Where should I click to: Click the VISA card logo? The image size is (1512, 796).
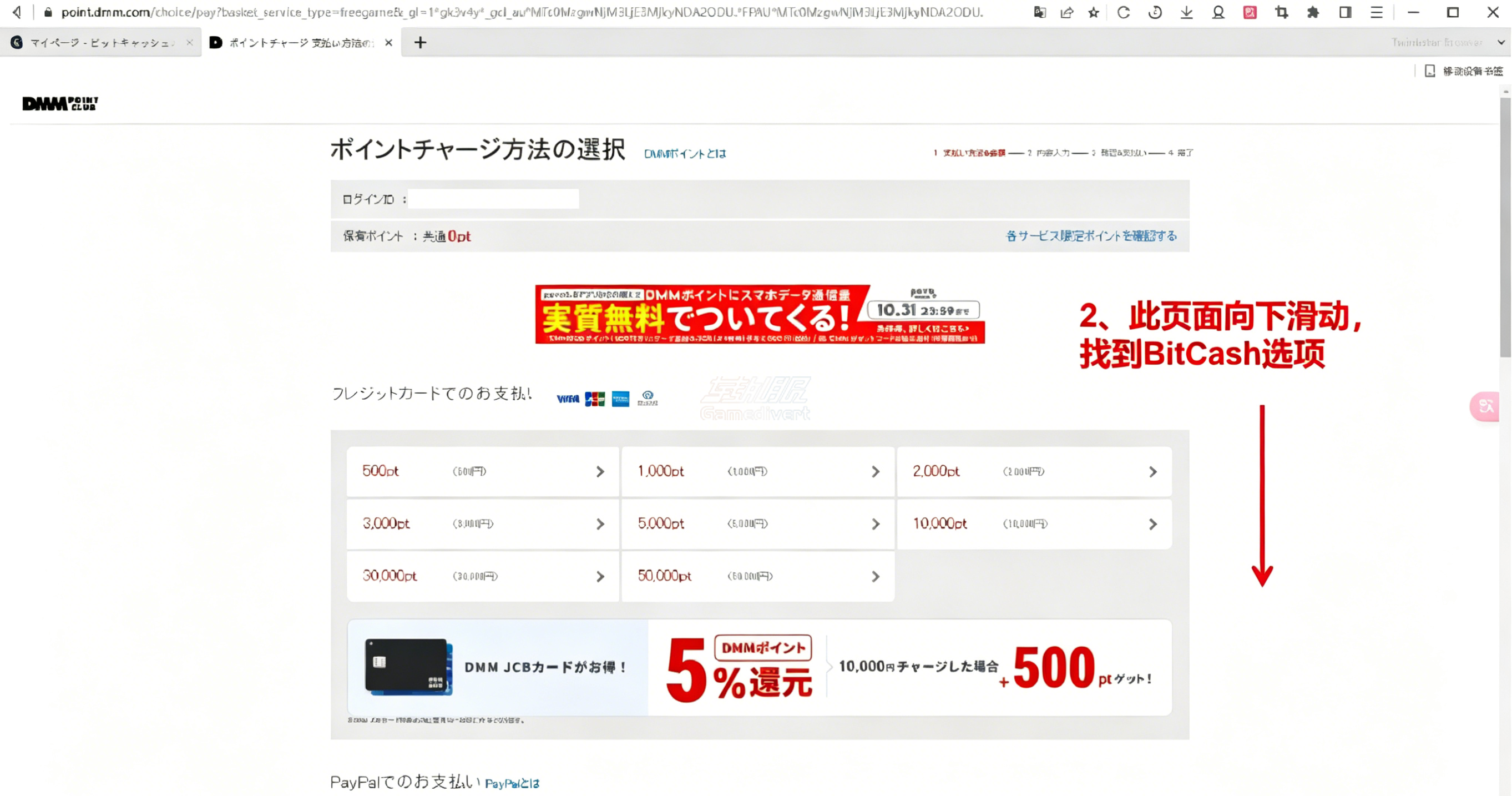pos(568,399)
